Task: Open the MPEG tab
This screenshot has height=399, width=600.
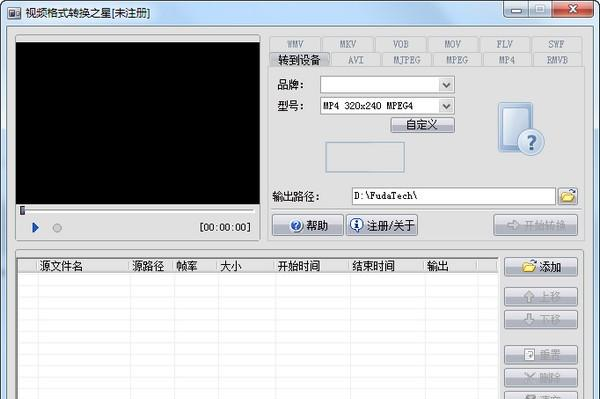Action: click(457, 60)
